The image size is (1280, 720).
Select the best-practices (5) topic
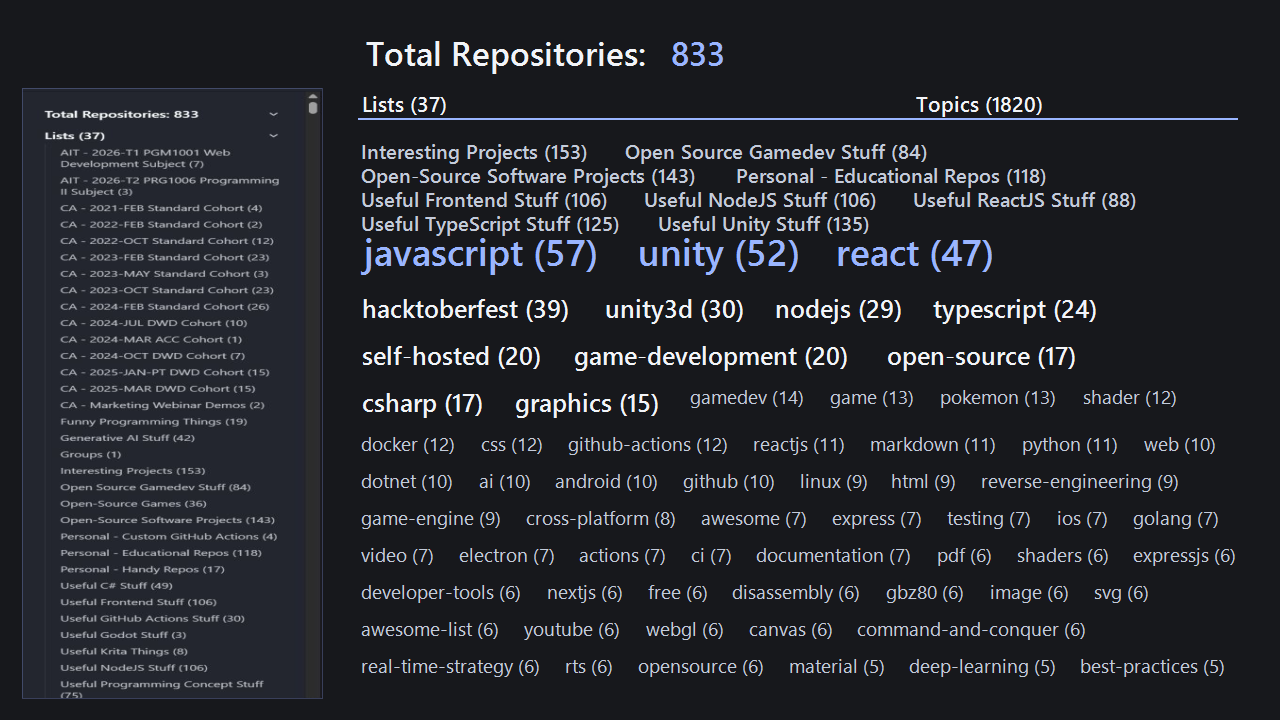(x=1152, y=667)
